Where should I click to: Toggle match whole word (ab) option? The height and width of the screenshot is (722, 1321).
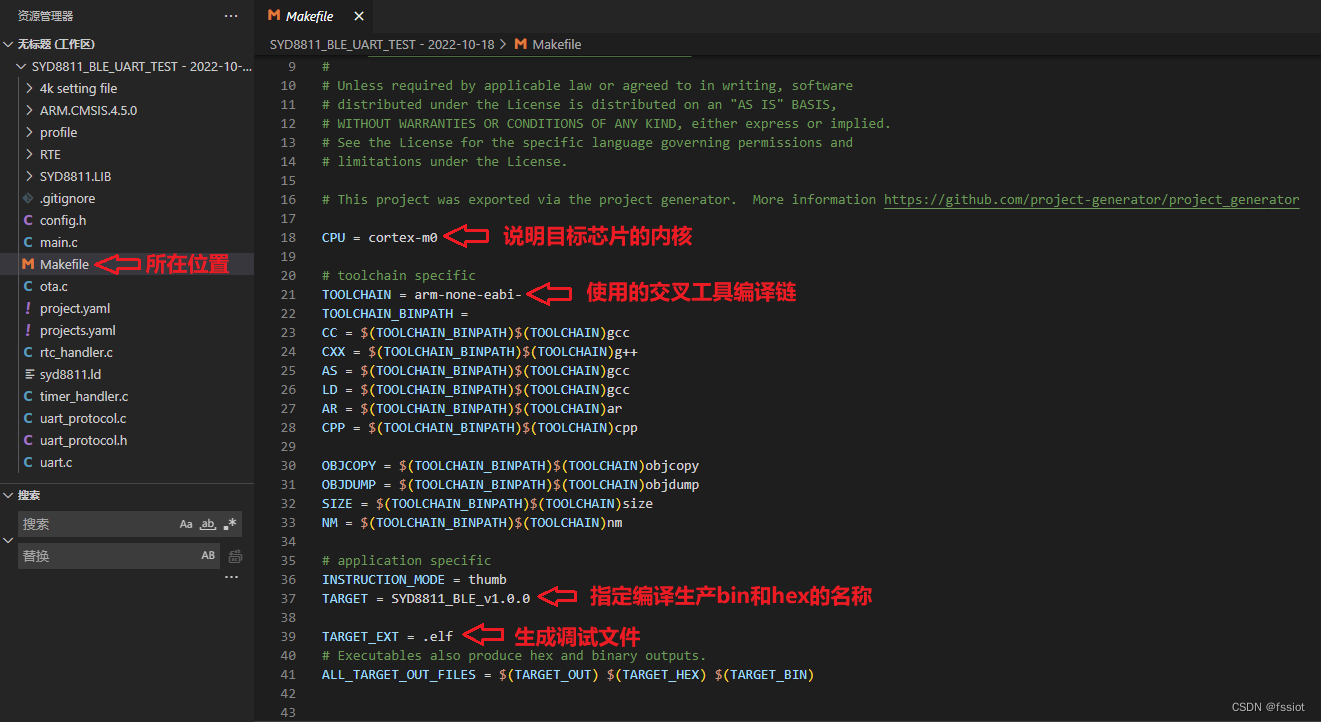point(208,524)
